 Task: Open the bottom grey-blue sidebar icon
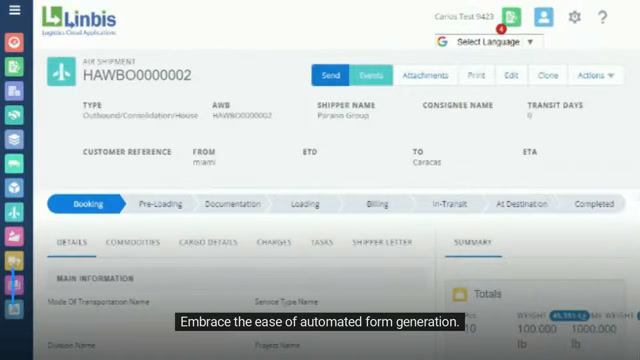pos(14,309)
